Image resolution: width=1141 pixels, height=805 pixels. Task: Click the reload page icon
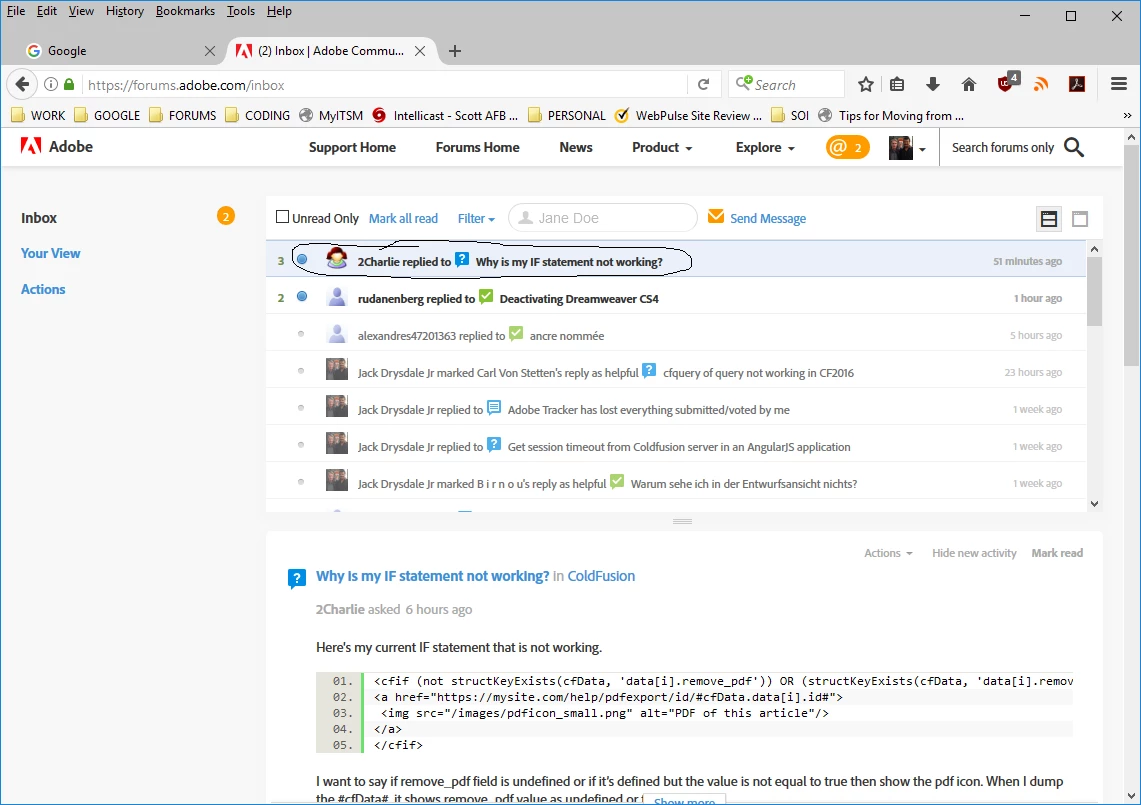point(704,84)
